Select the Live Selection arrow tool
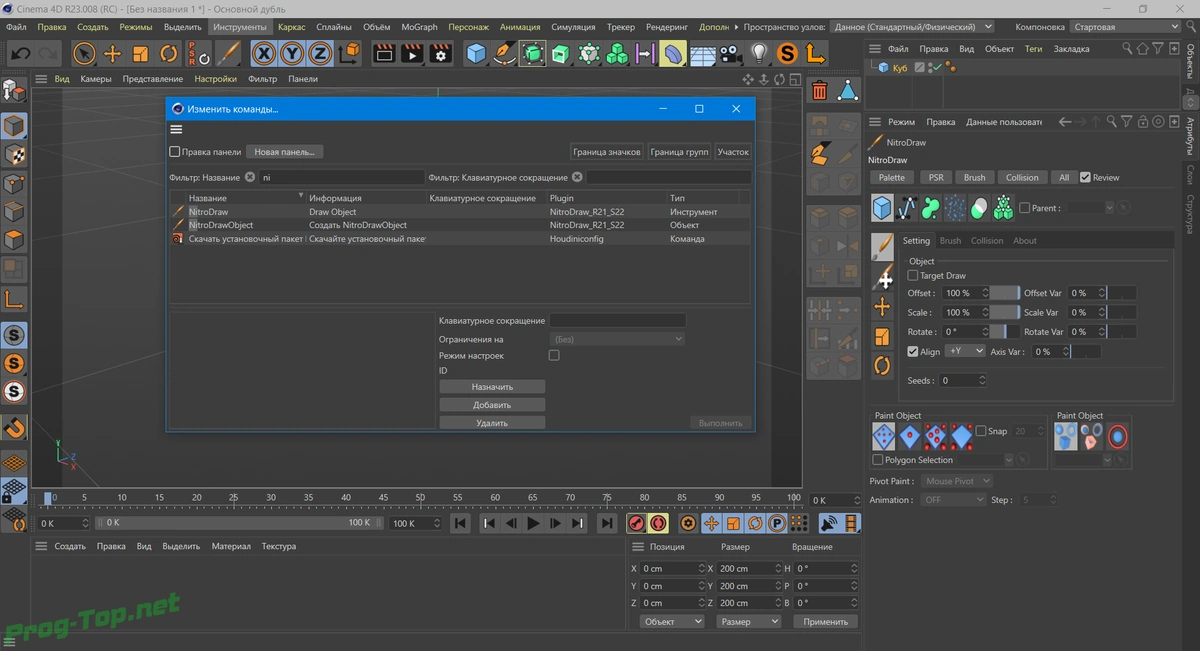Screen dimensions: 1200x651 [x=85, y=53]
